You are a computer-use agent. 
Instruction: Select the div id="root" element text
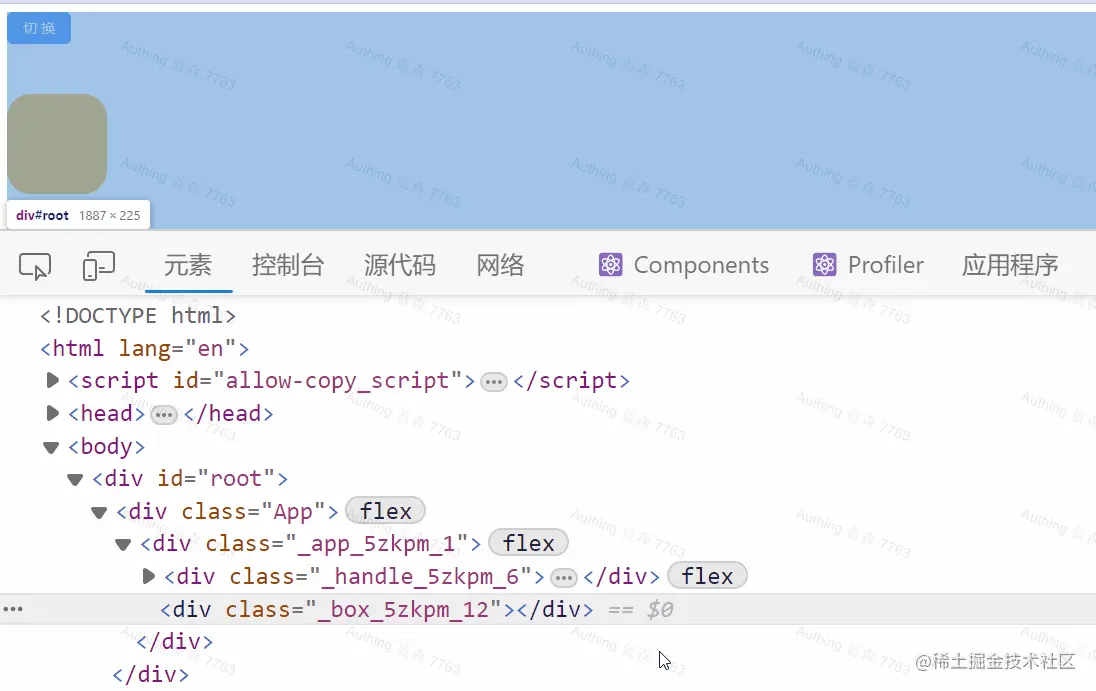pyautogui.click(x=190, y=479)
